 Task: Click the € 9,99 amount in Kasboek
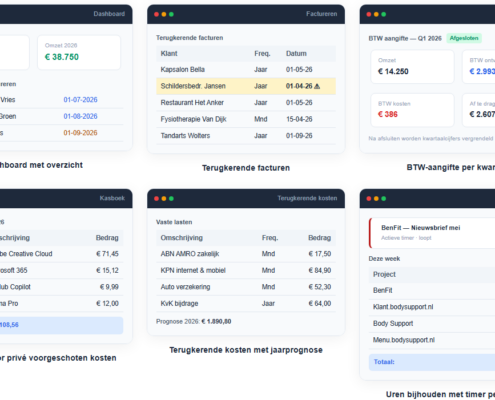pyautogui.click(x=109, y=287)
